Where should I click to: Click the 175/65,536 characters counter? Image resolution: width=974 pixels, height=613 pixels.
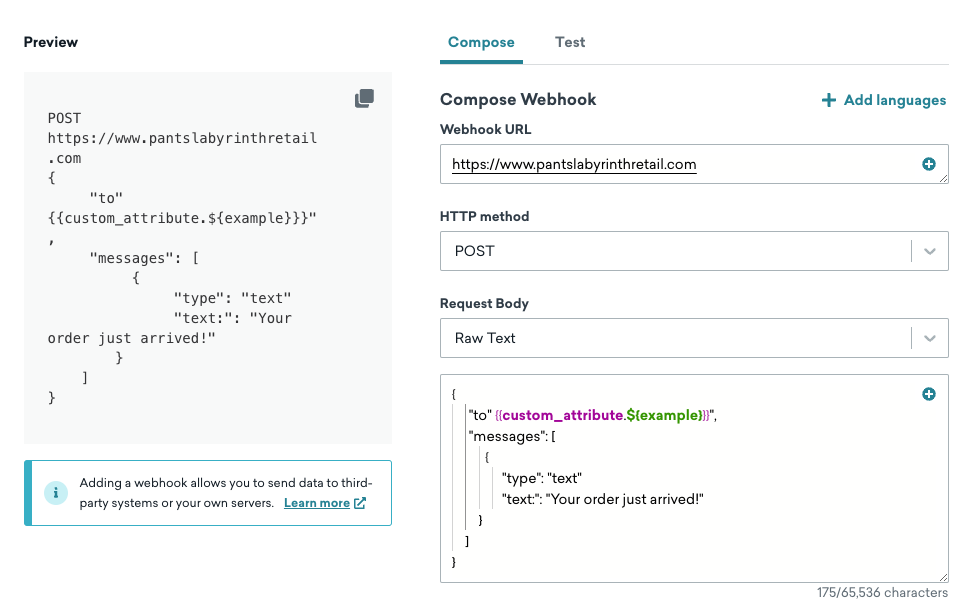pos(882,593)
